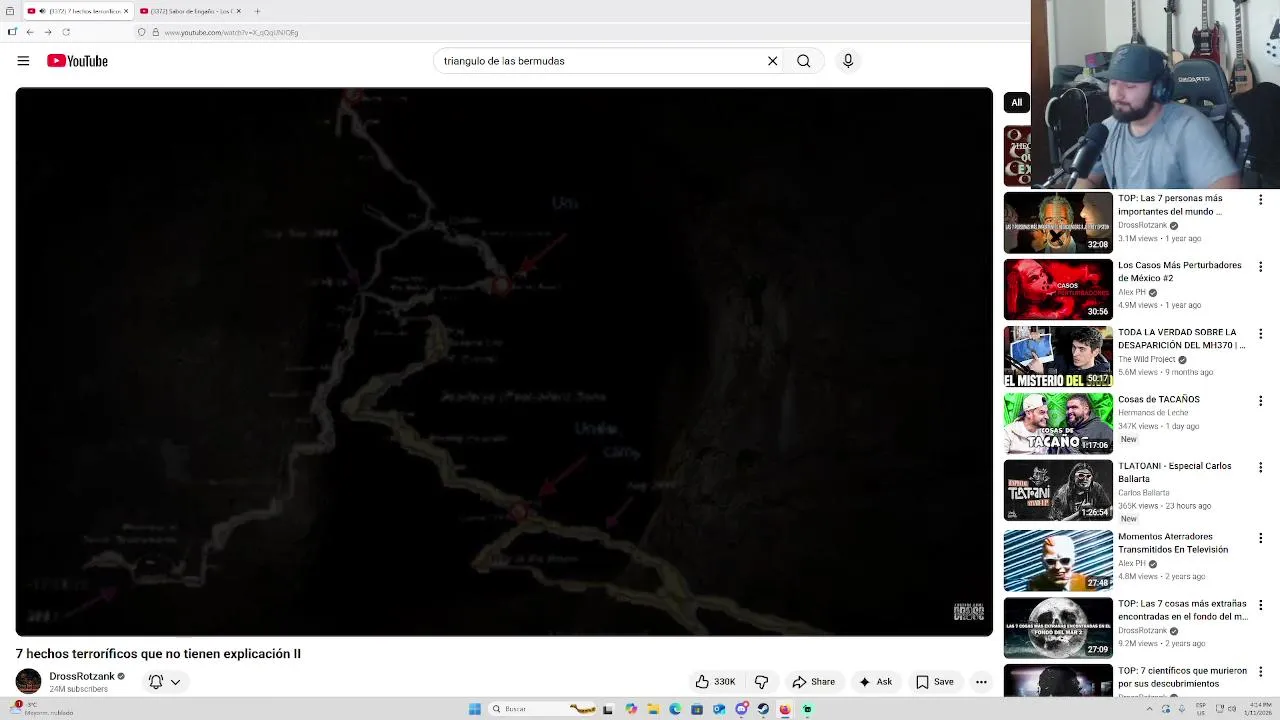The height and width of the screenshot is (720, 1280).
Task: Open more actions ellipsis under video
Action: coord(981,682)
